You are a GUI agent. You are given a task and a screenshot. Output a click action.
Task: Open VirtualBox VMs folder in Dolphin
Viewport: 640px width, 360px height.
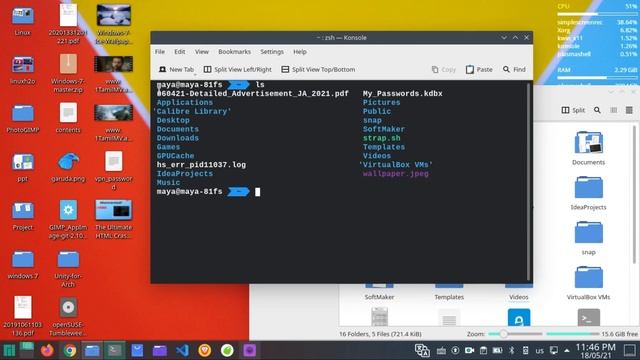pyautogui.click(x=588, y=282)
